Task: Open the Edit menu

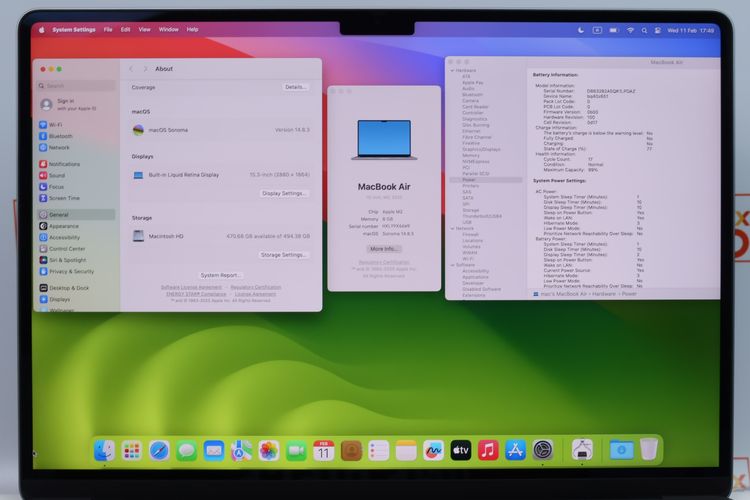Action: pyautogui.click(x=125, y=30)
